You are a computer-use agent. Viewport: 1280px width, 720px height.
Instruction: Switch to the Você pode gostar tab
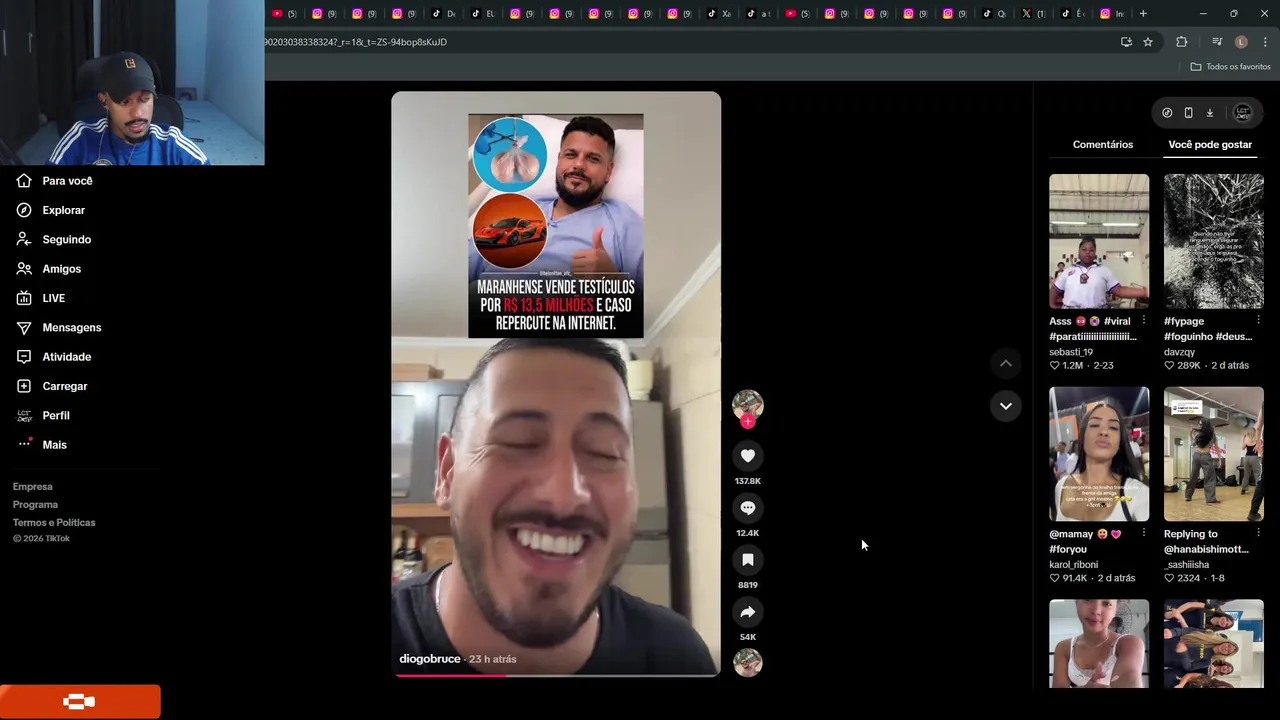click(1210, 145)
